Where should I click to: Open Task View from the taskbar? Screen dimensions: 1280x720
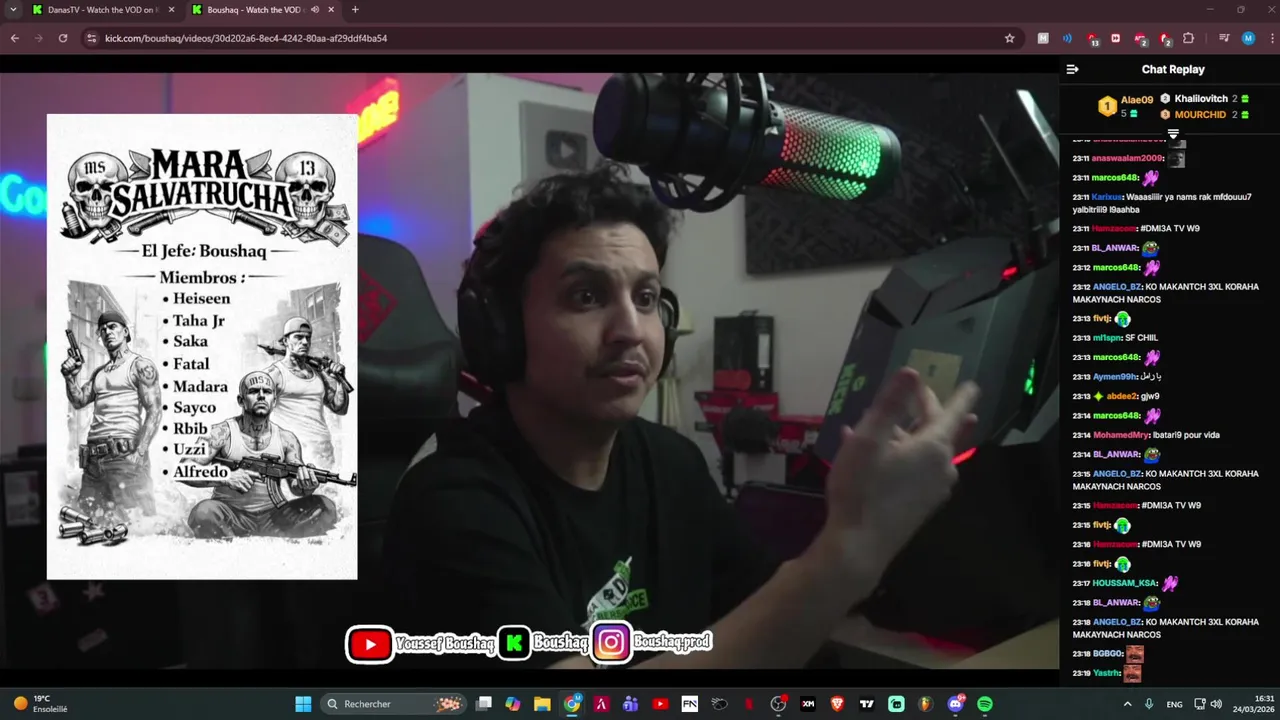484,704
